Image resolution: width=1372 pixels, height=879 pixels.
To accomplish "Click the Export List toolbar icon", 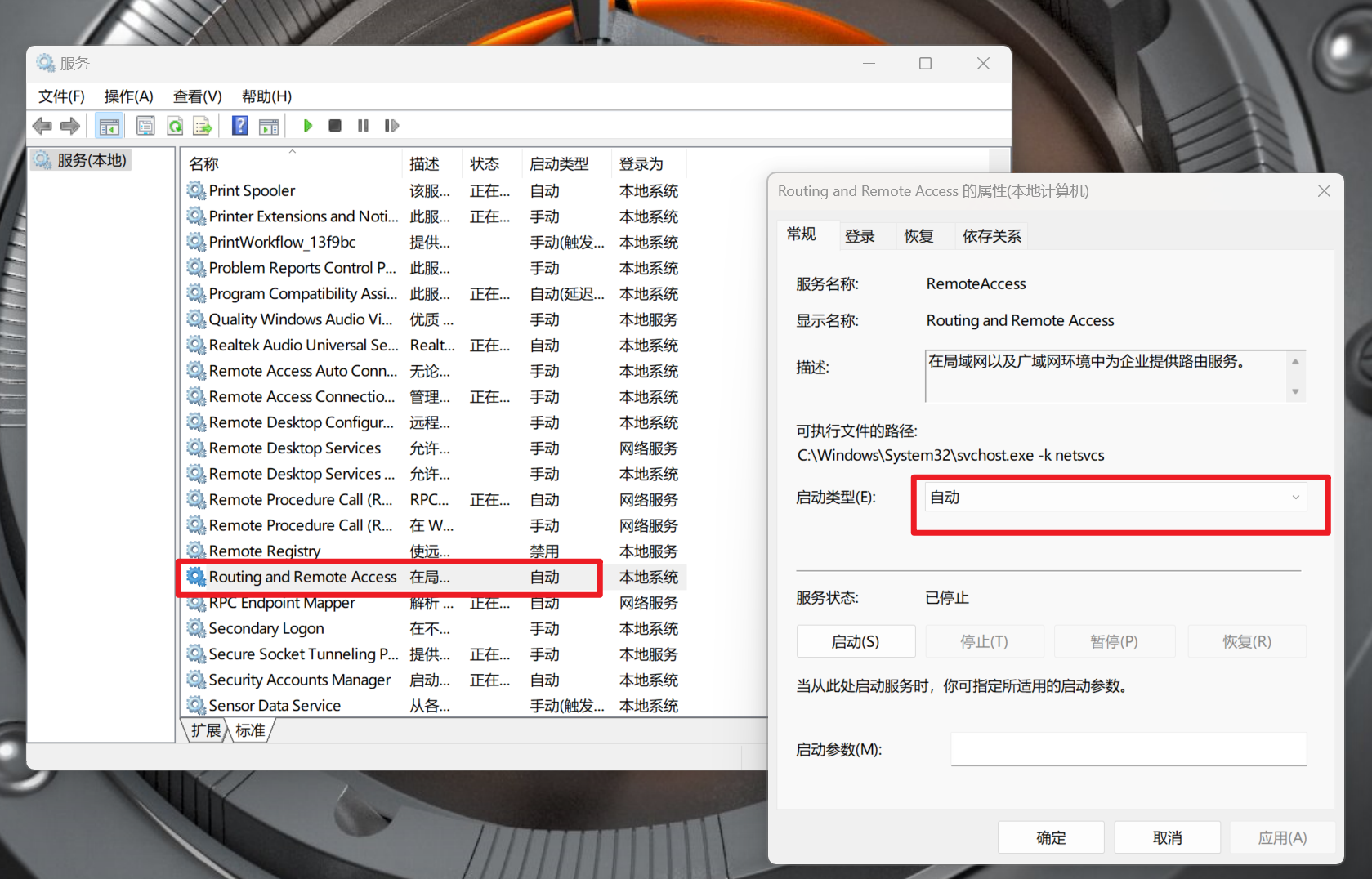I will 203,126.
